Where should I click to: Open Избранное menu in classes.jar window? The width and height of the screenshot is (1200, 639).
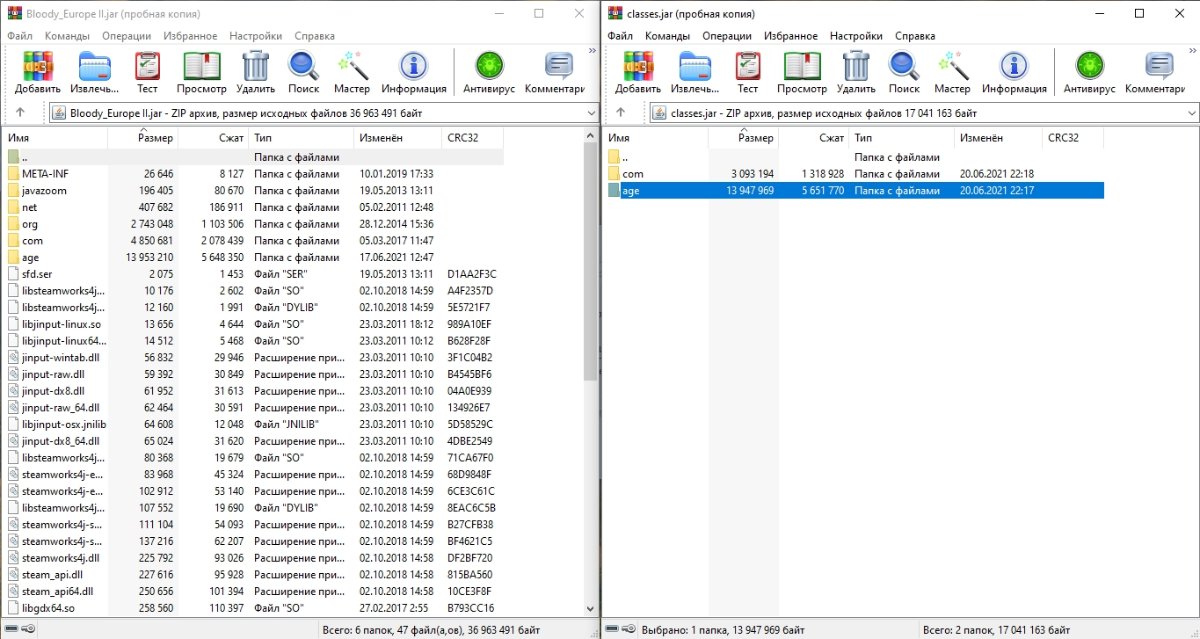pos(792,35)
